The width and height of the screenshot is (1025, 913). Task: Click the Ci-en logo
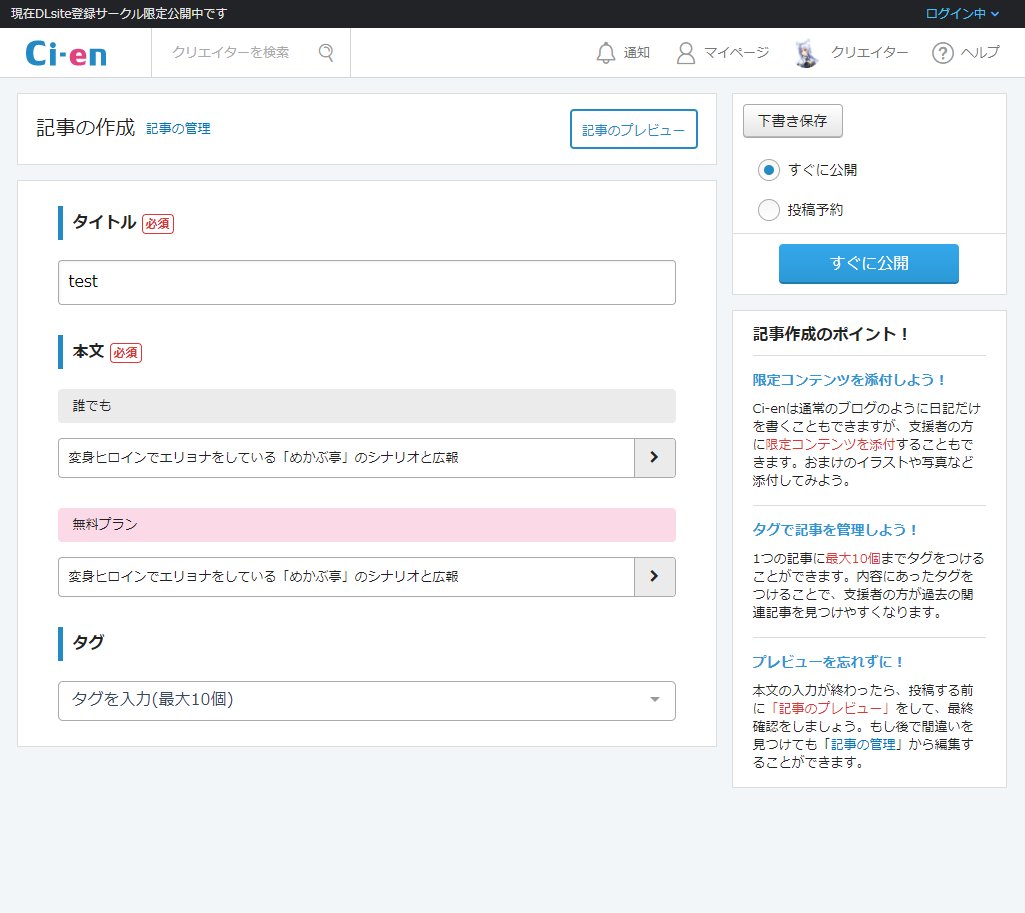(66, 54)
